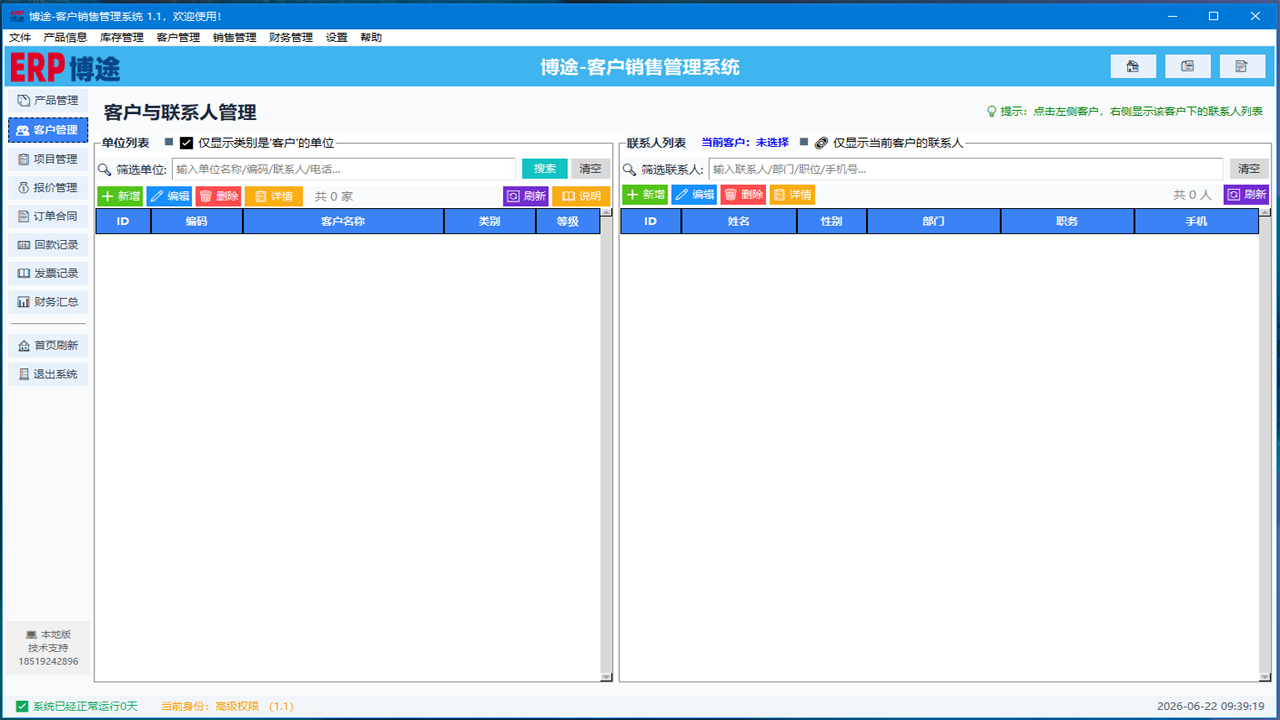Image resolution: width=1280 pixels, height=720 pixels.
Task: Open the 财务管理 menu
Action: (x=291, y=37)
